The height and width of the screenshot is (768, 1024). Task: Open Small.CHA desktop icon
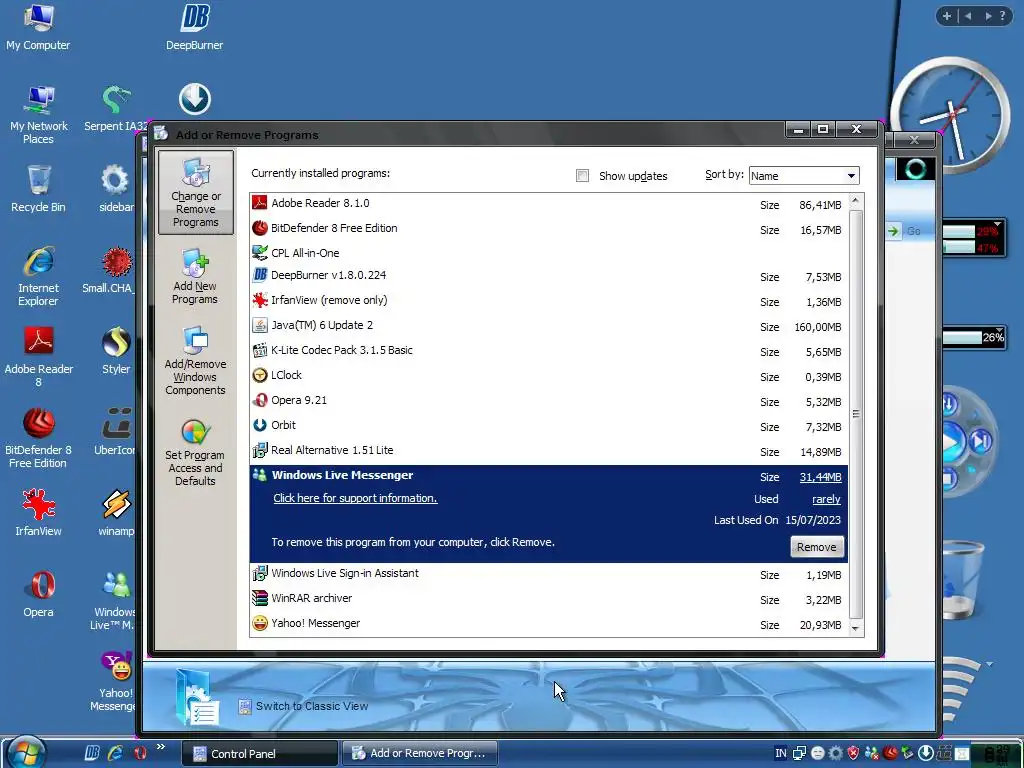pos(112,270)
